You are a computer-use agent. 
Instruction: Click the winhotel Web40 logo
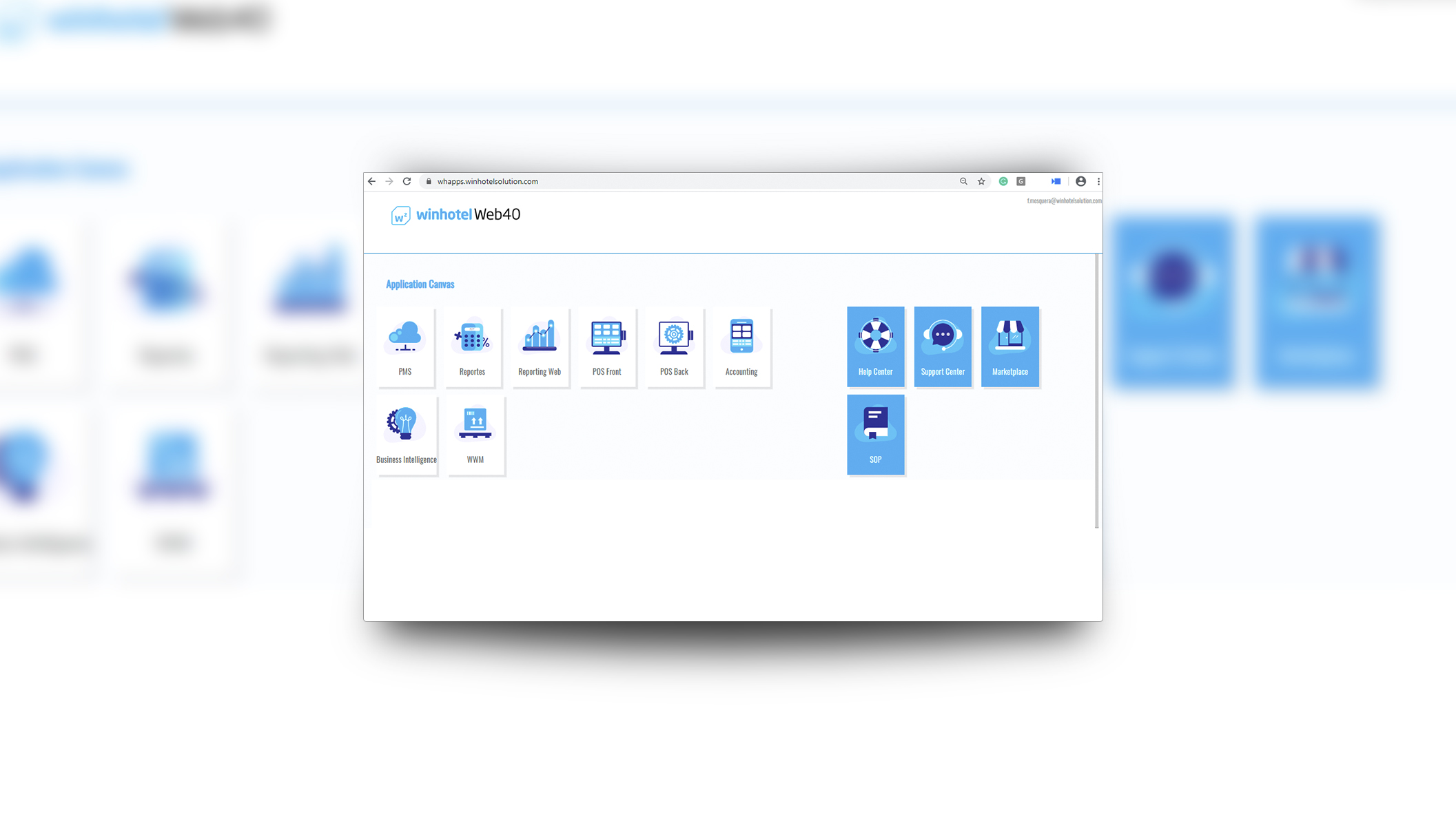coord(456,215)
